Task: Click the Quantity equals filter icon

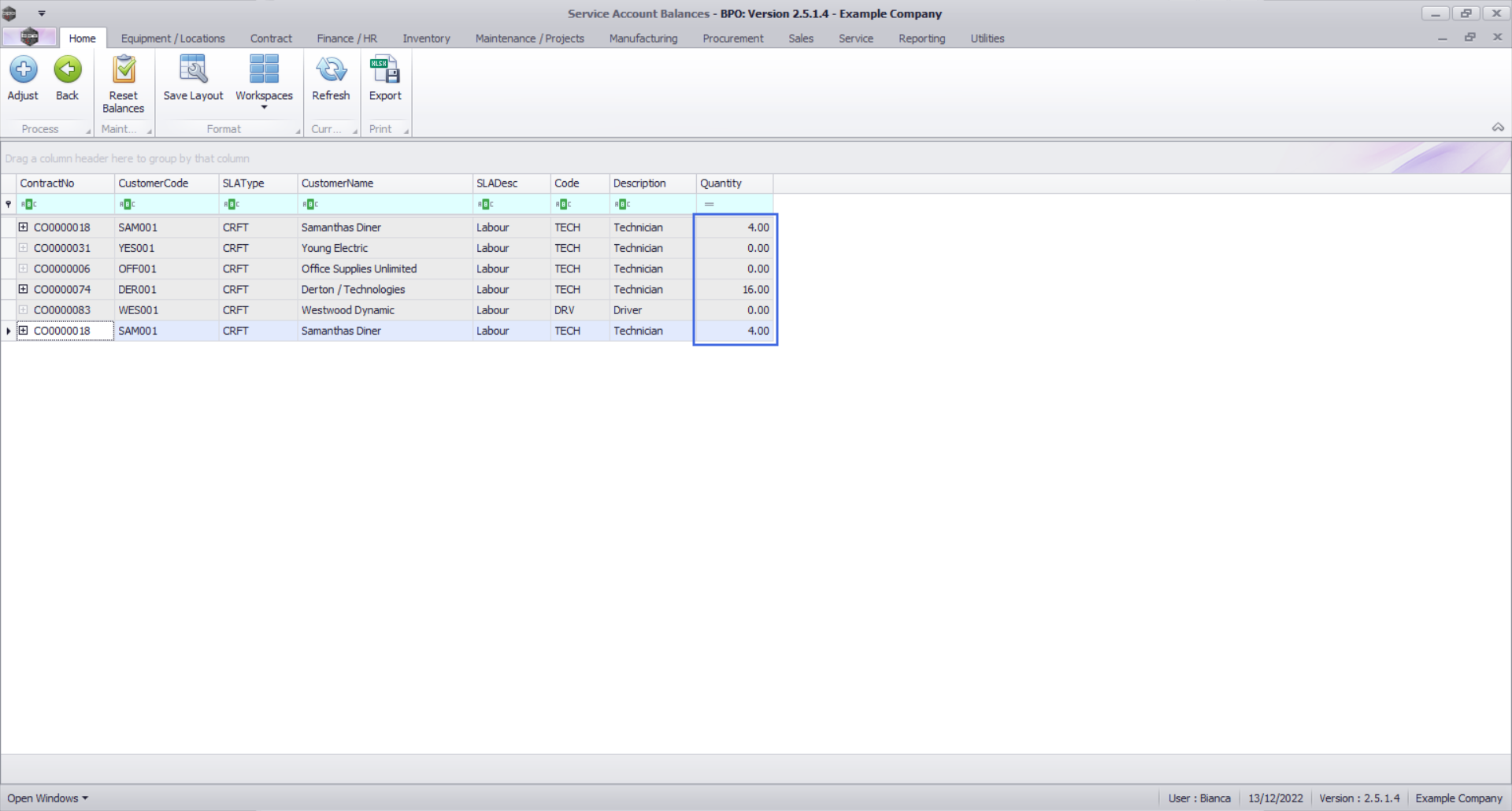Action: coord(710,205)
